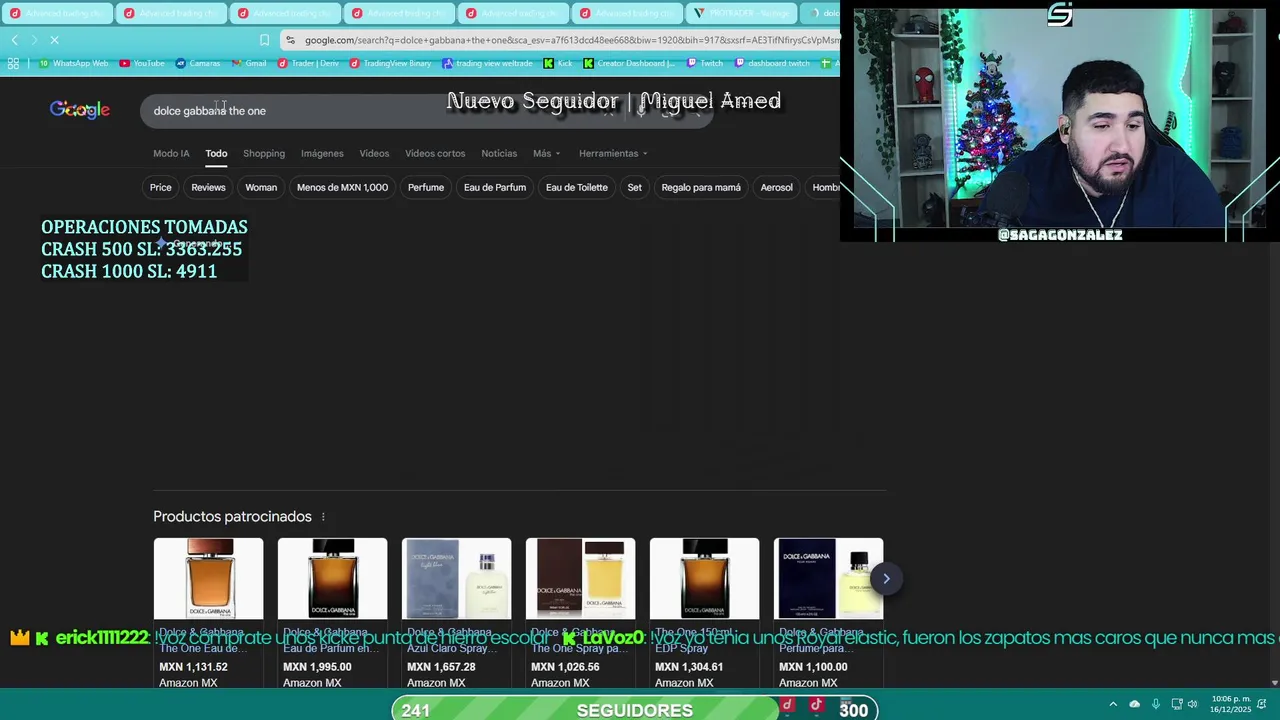Viewport: 1280px width, 720px height.
Task: Apply the Reviews filter chip
Action: click(x=208, y=187)
